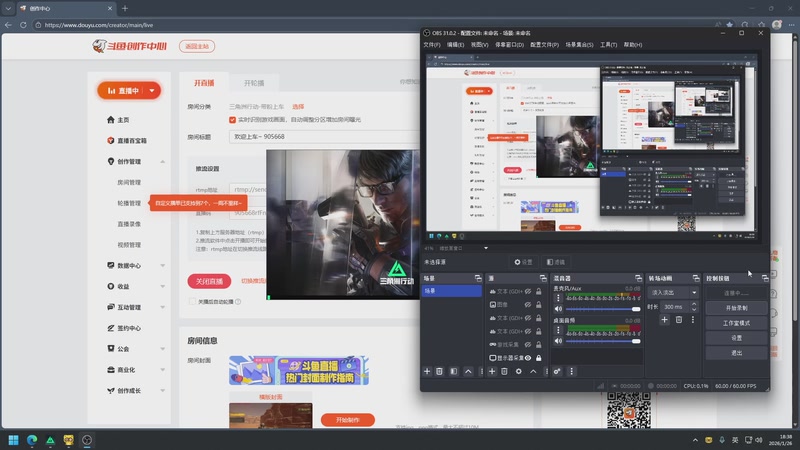800x450 pixels.
Task: Switch to OBS via taskbar icon
Action: 87,440
